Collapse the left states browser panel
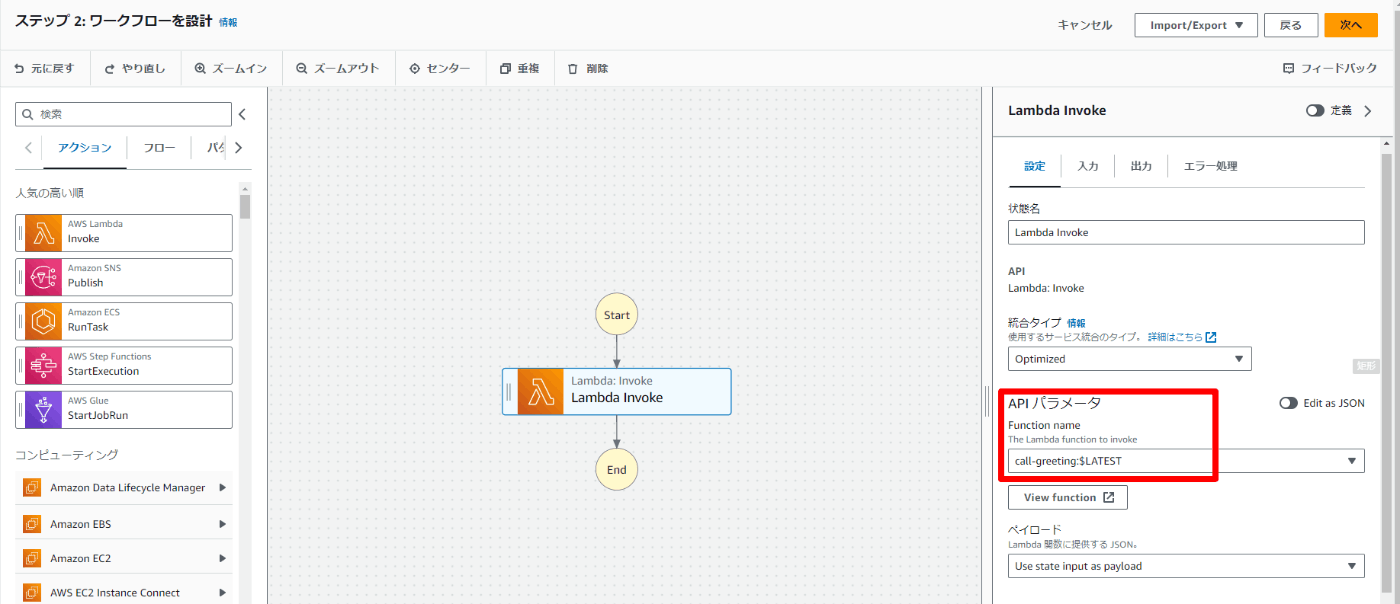The height and width of the screenshot is (604, 1400). click(241, 114)
